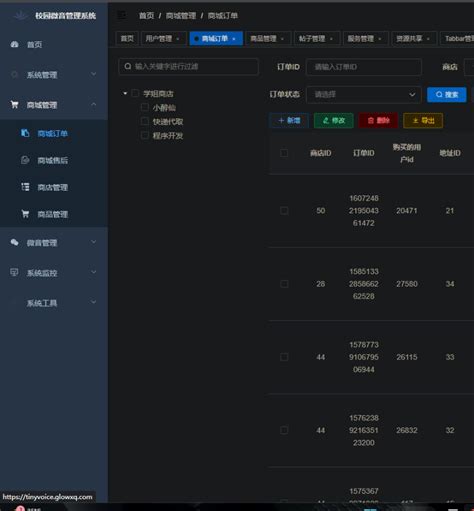Click the 小醉仙 tree item label
This screenshot has height=511, width=474.
(x=164, y=108)
